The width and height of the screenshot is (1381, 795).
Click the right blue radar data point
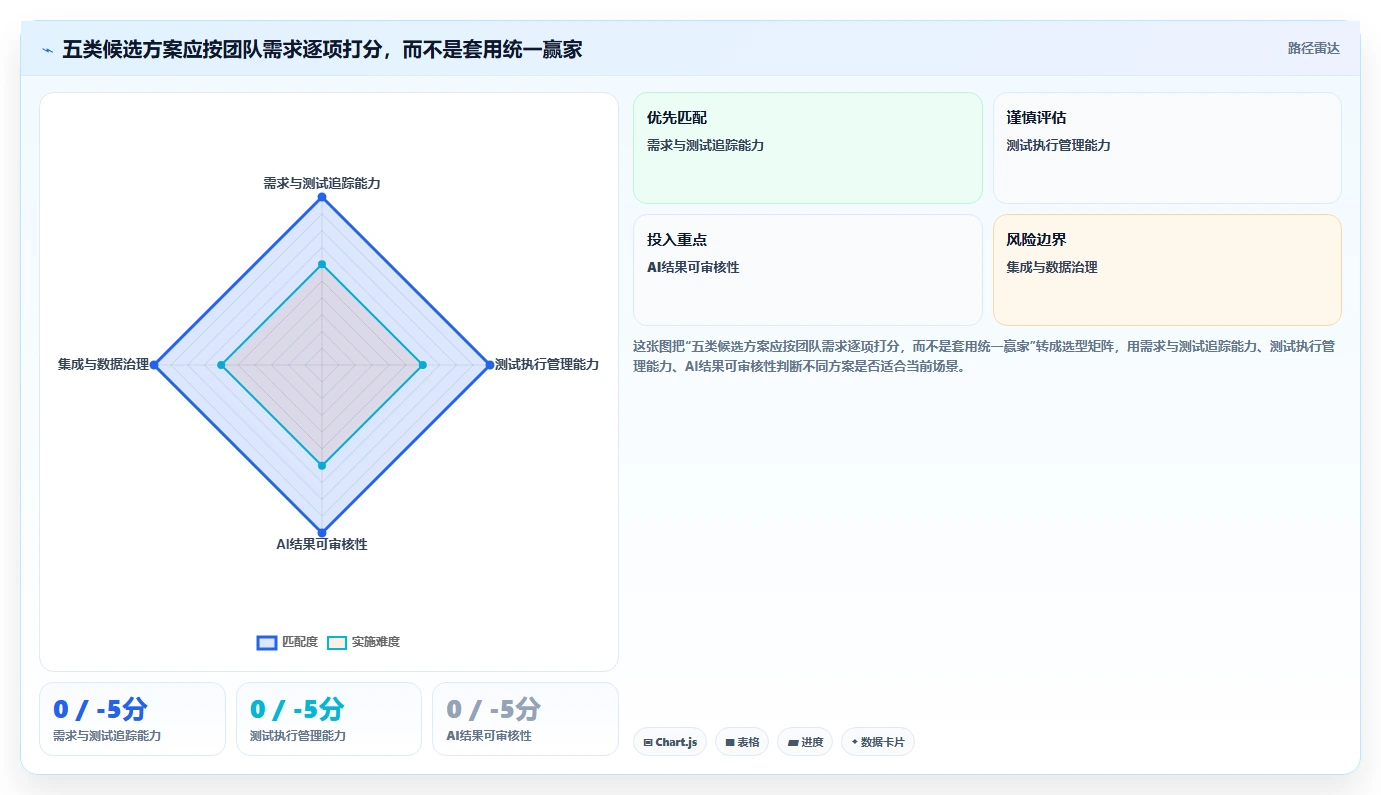click(x=489, y=365)
